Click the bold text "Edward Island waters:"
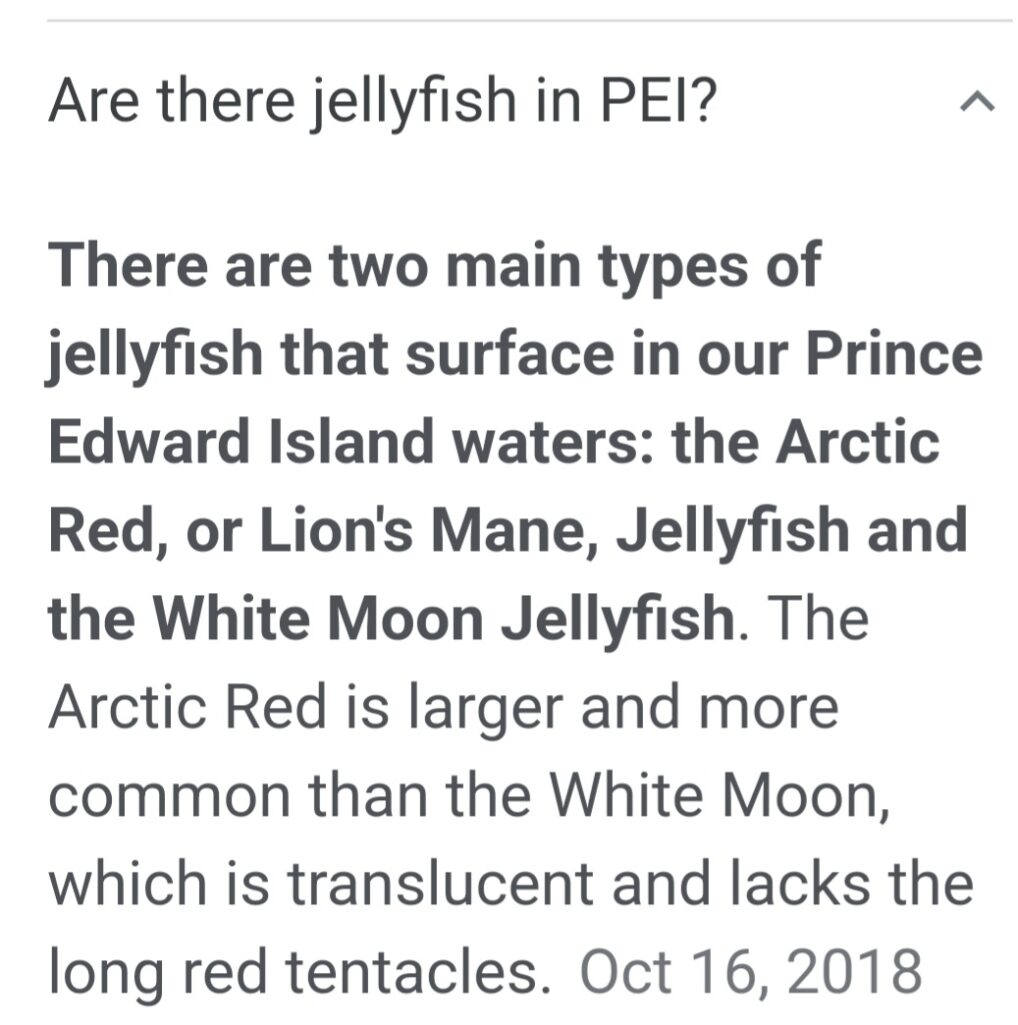 351,442
